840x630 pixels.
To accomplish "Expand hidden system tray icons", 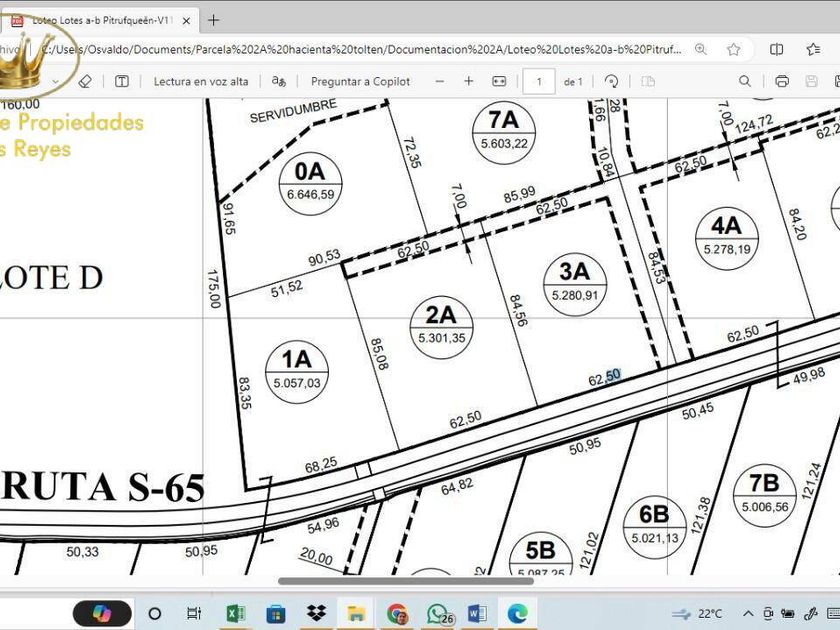I will [746, 613].
